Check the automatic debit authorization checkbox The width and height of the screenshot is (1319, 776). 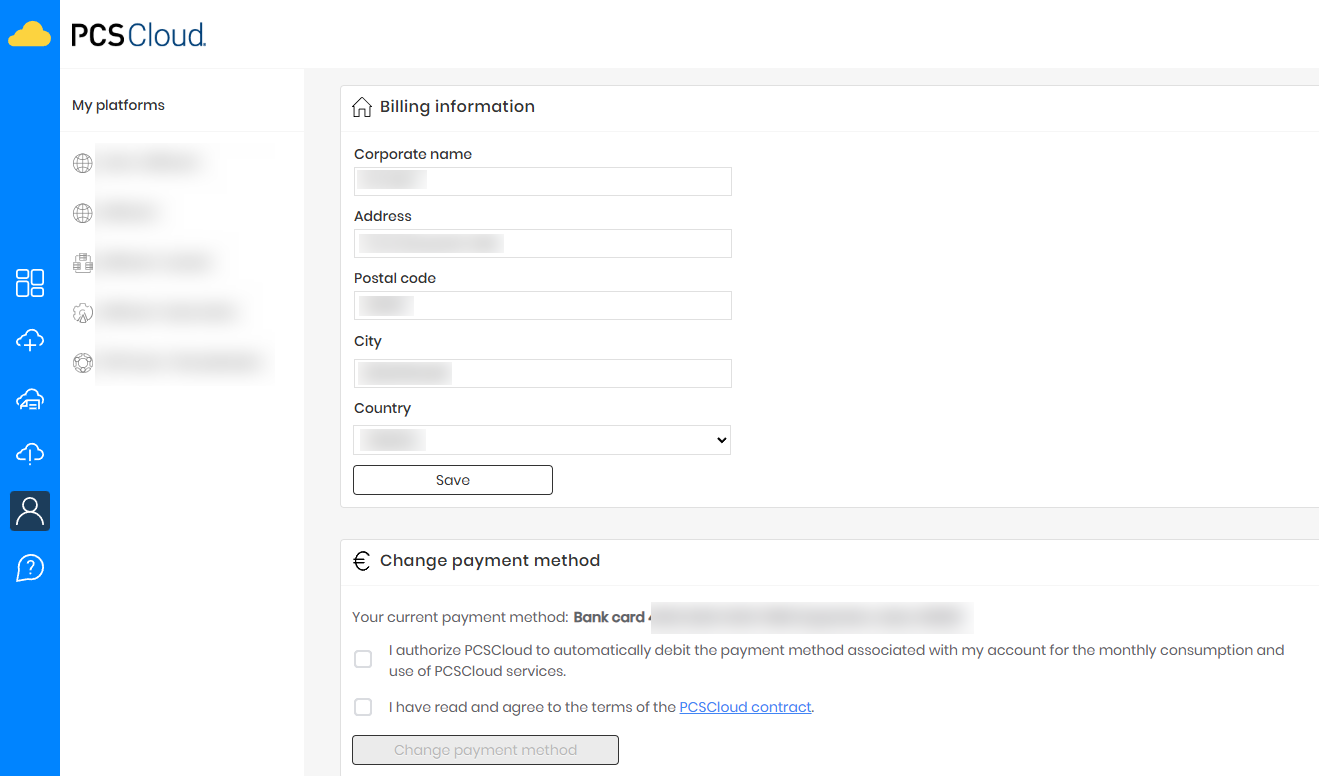[363, 659]
